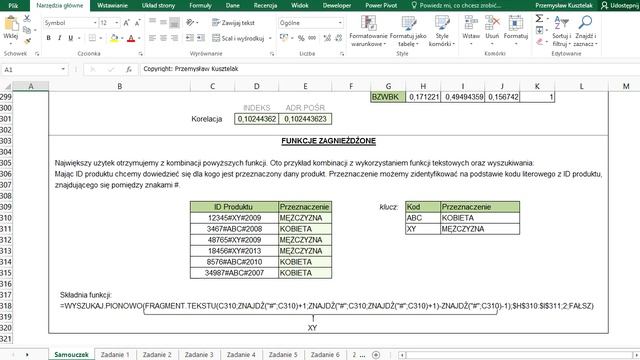Screen dimensions: 640x360
Task: Open Sortuj i filtruj menu
Action: coord(562,31)
